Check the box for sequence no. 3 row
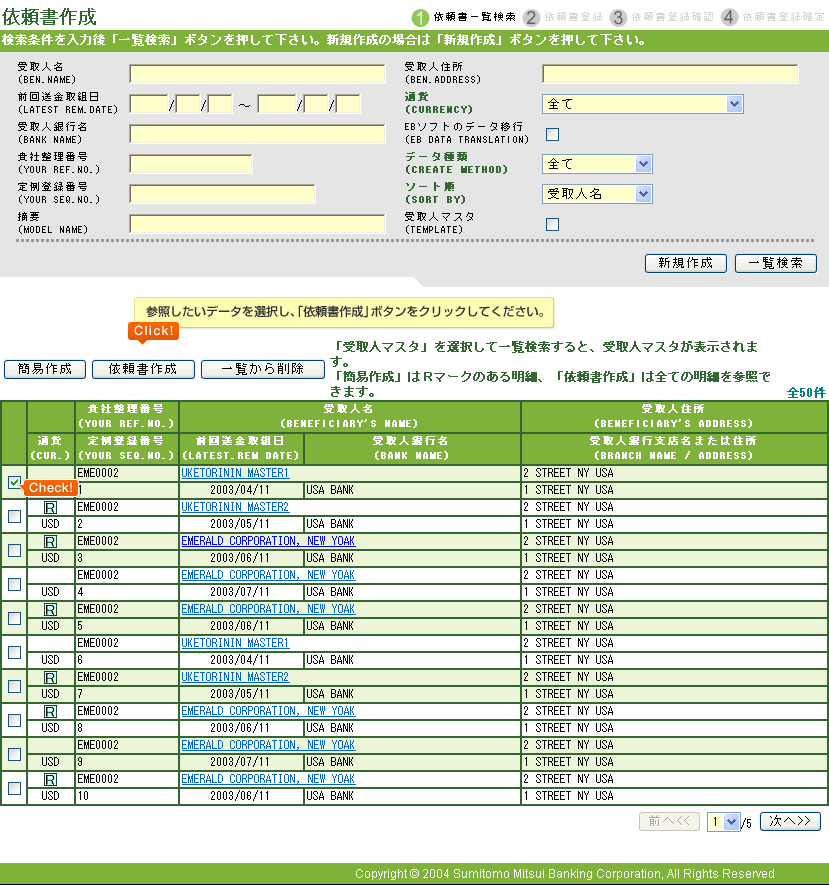829x885 pixels. click(15, 550)
